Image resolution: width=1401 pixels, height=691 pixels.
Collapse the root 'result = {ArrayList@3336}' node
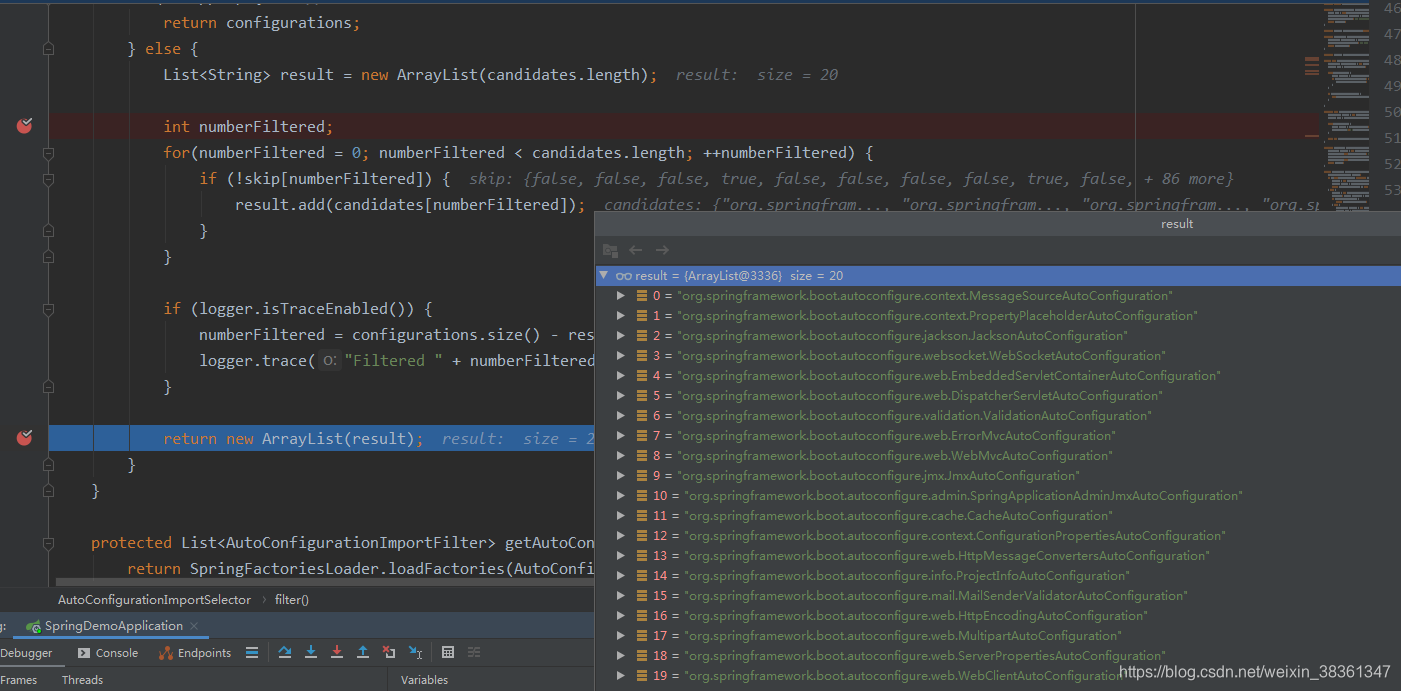(603, 275)
